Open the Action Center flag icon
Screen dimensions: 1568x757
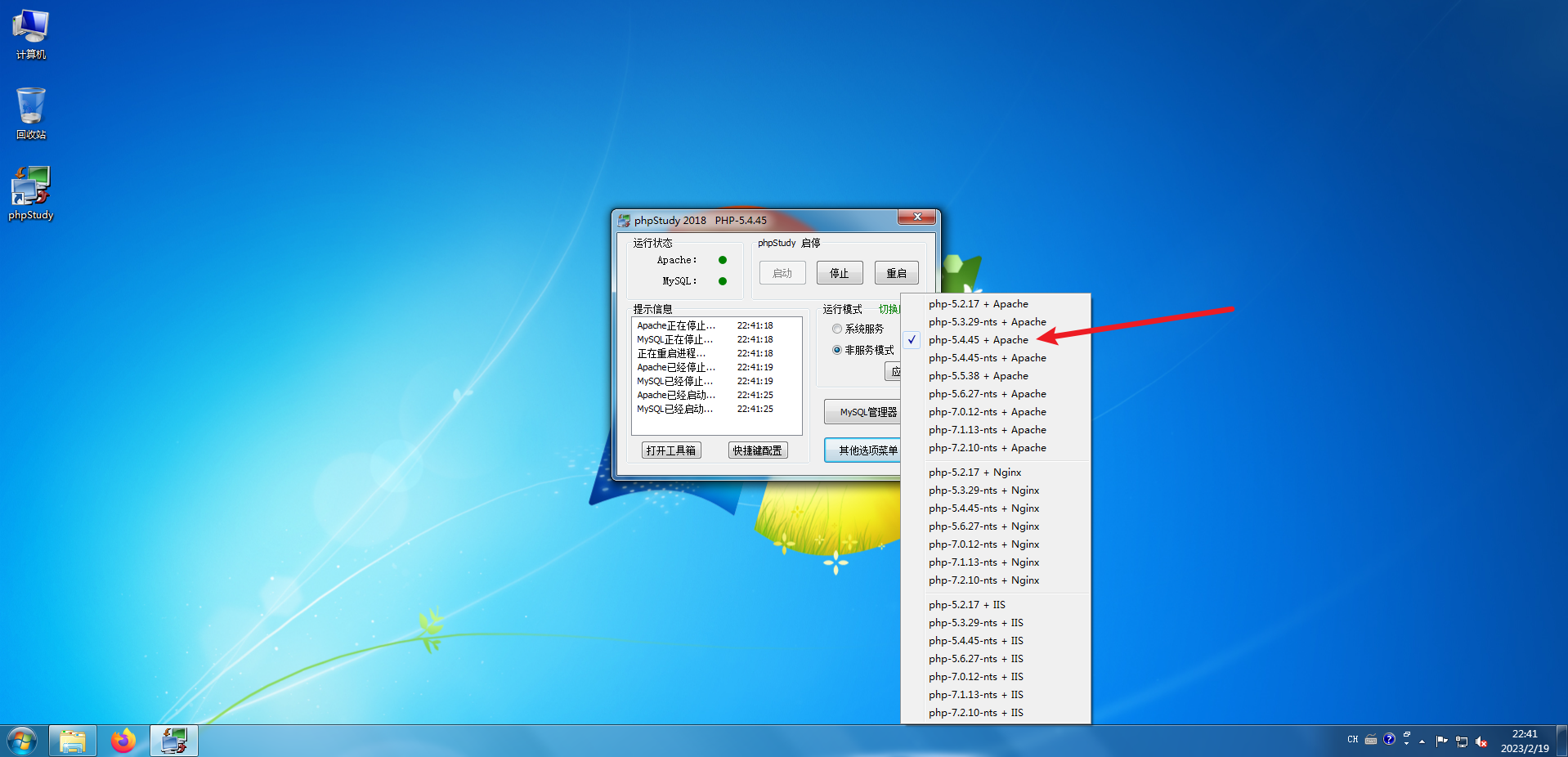[1441, 741]
